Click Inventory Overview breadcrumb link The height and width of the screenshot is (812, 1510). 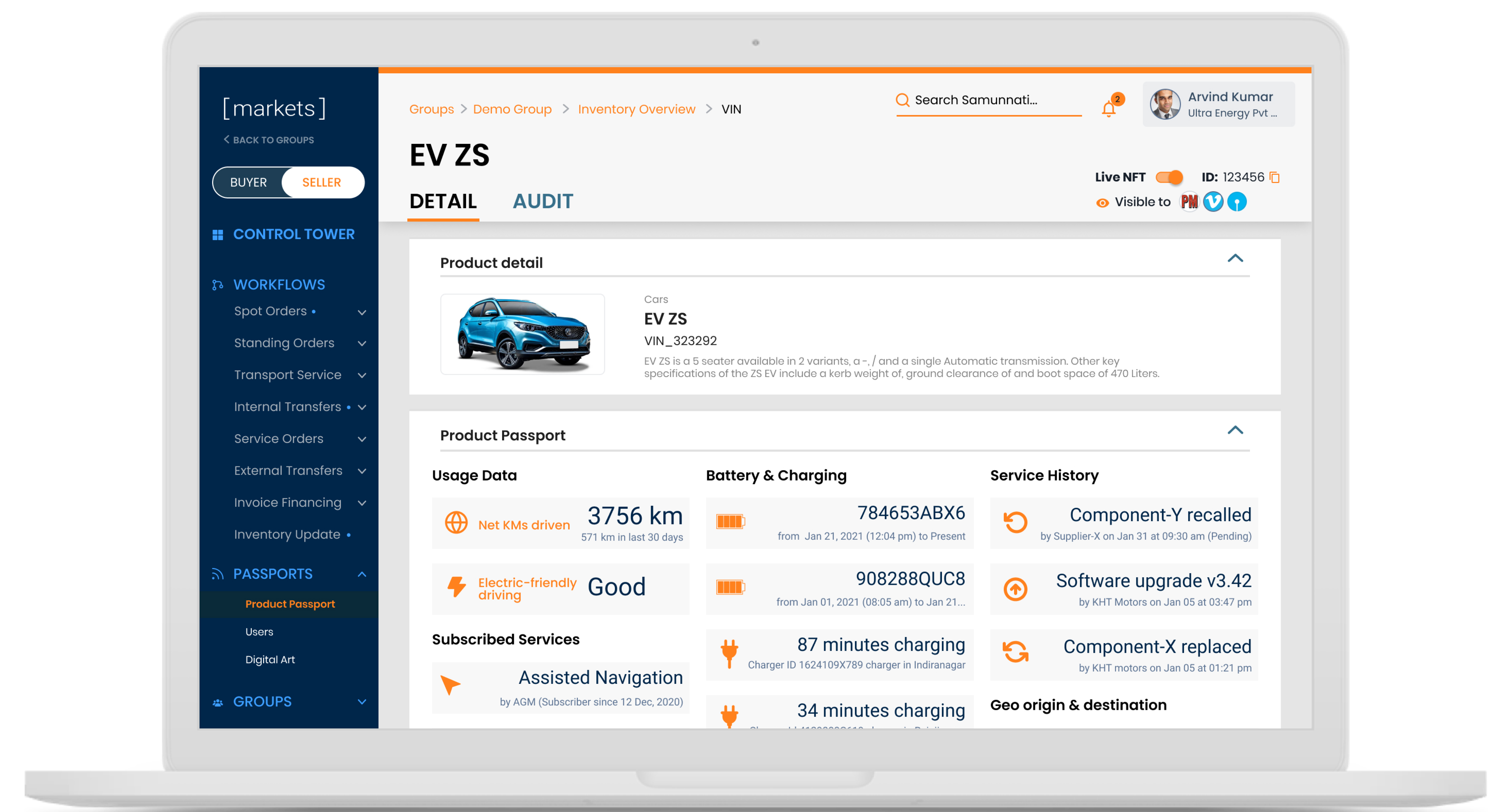tap(636, 109)
